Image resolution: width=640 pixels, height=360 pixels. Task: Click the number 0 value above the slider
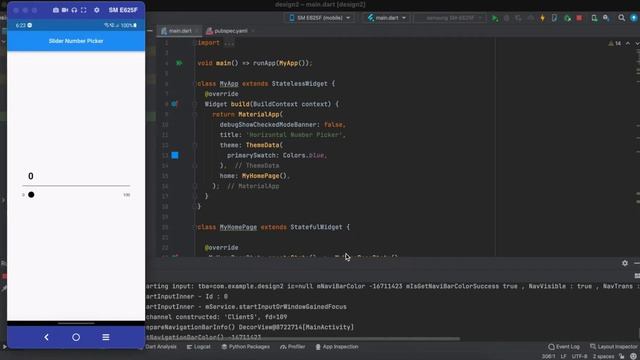(31, 176)
